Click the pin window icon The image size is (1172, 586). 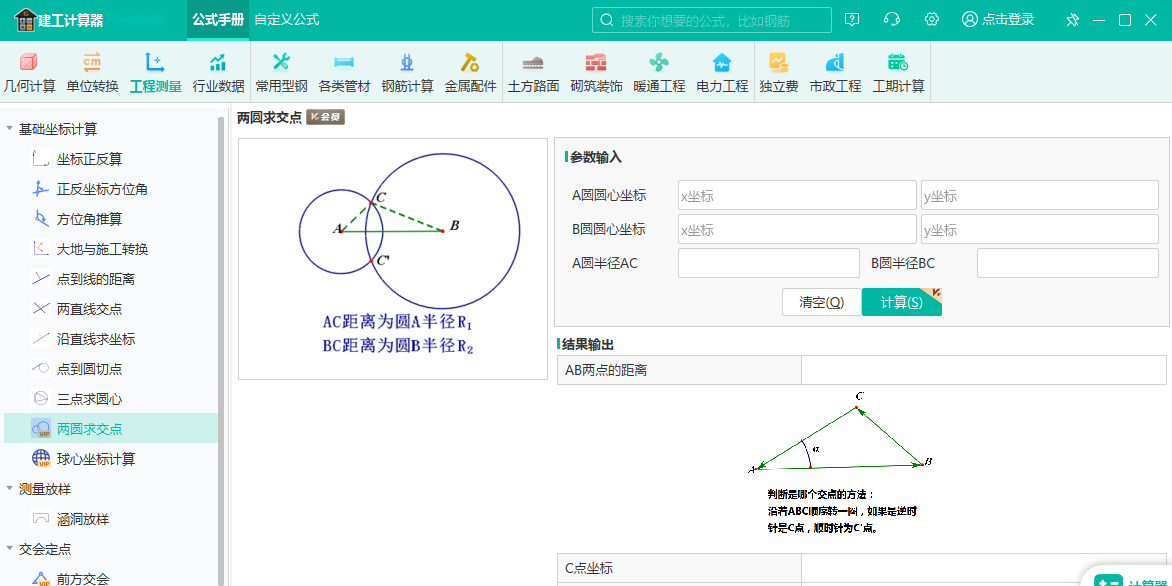pos(1072,20)
